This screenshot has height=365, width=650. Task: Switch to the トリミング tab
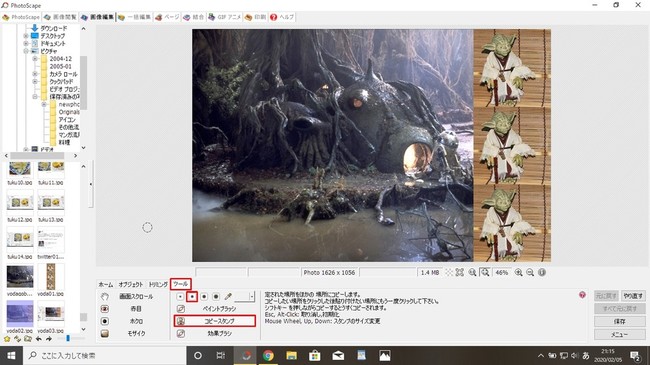click(158, 285)
